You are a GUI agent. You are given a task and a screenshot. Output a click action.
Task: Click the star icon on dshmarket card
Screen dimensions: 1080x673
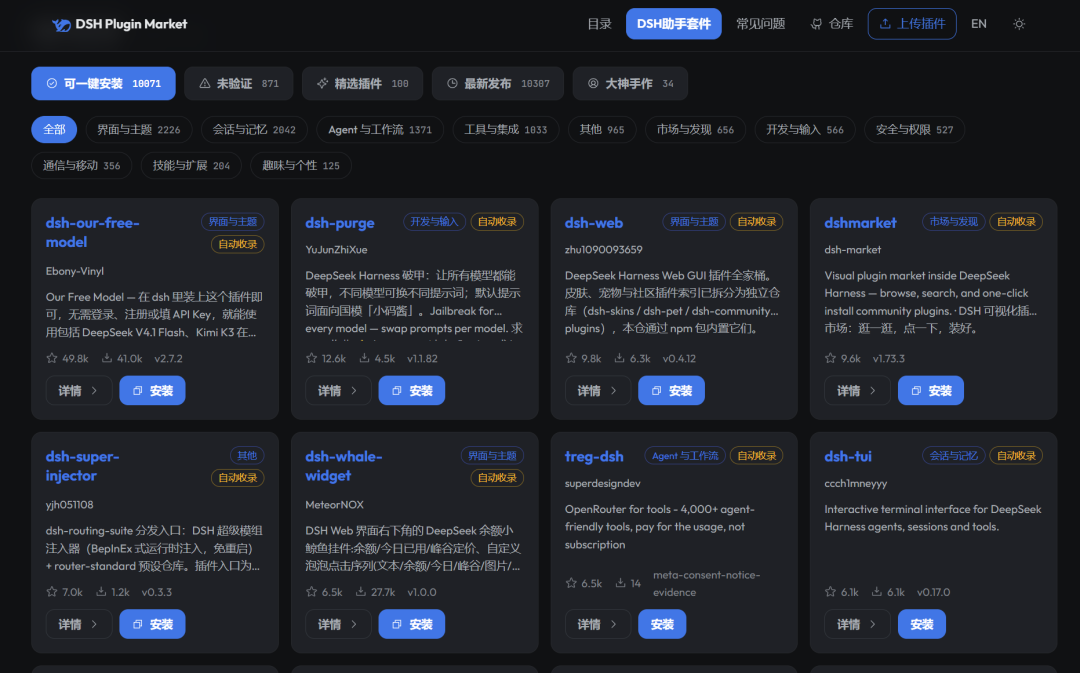point(830,358)
